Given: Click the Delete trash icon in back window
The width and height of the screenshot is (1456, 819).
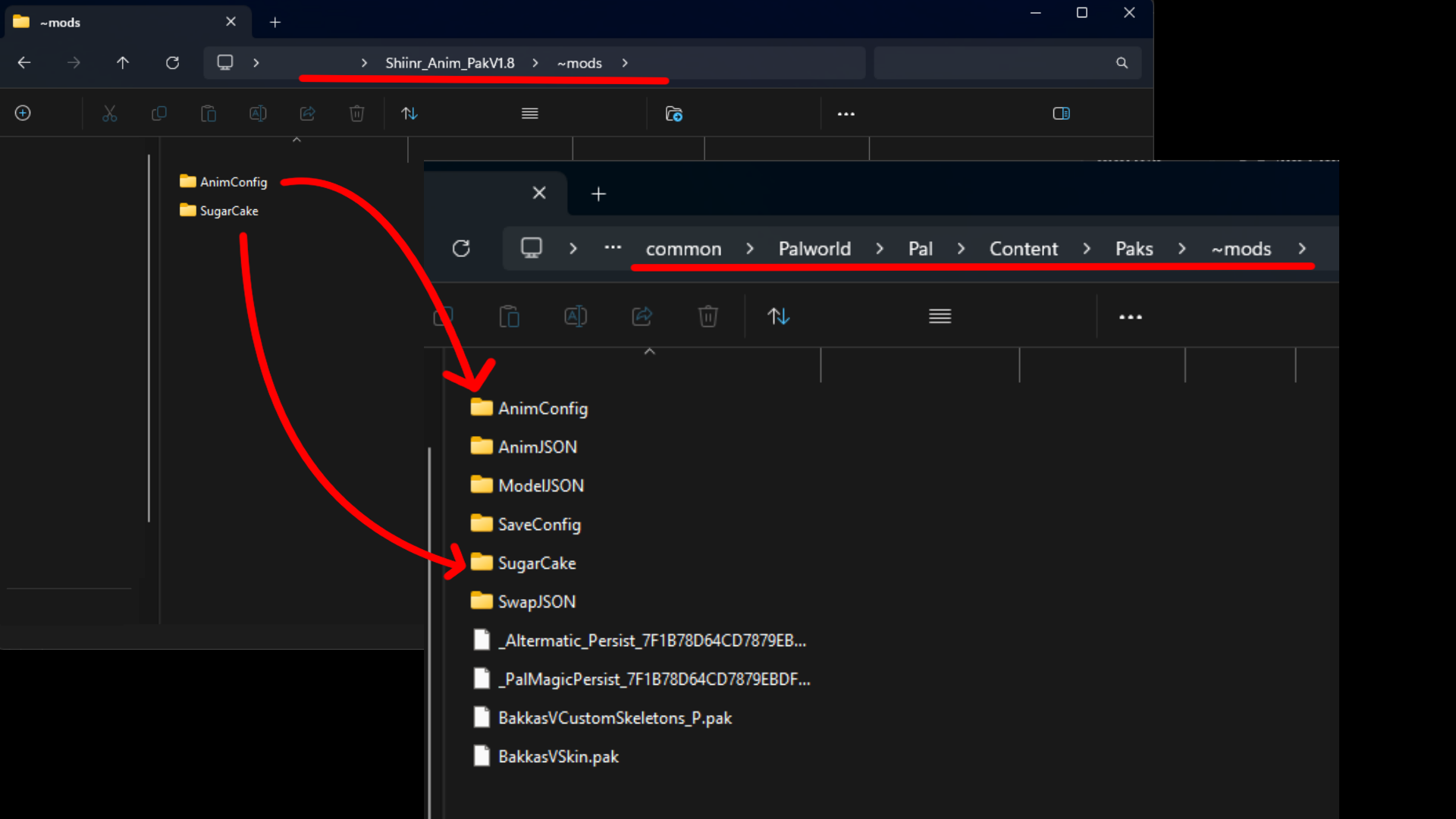Looking at the screenshot, I should pos(356,114).
